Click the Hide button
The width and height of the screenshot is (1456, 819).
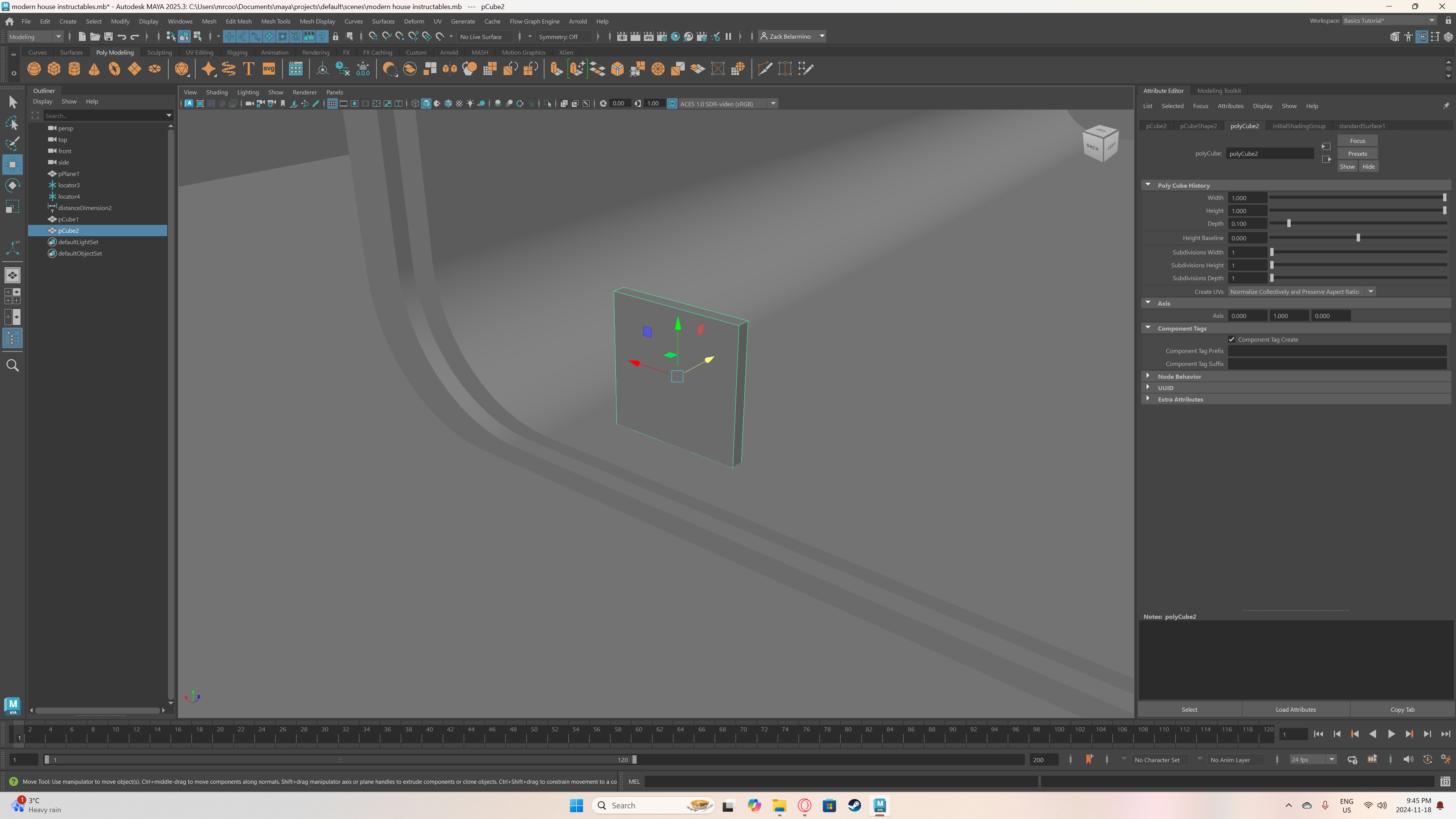1368,167
